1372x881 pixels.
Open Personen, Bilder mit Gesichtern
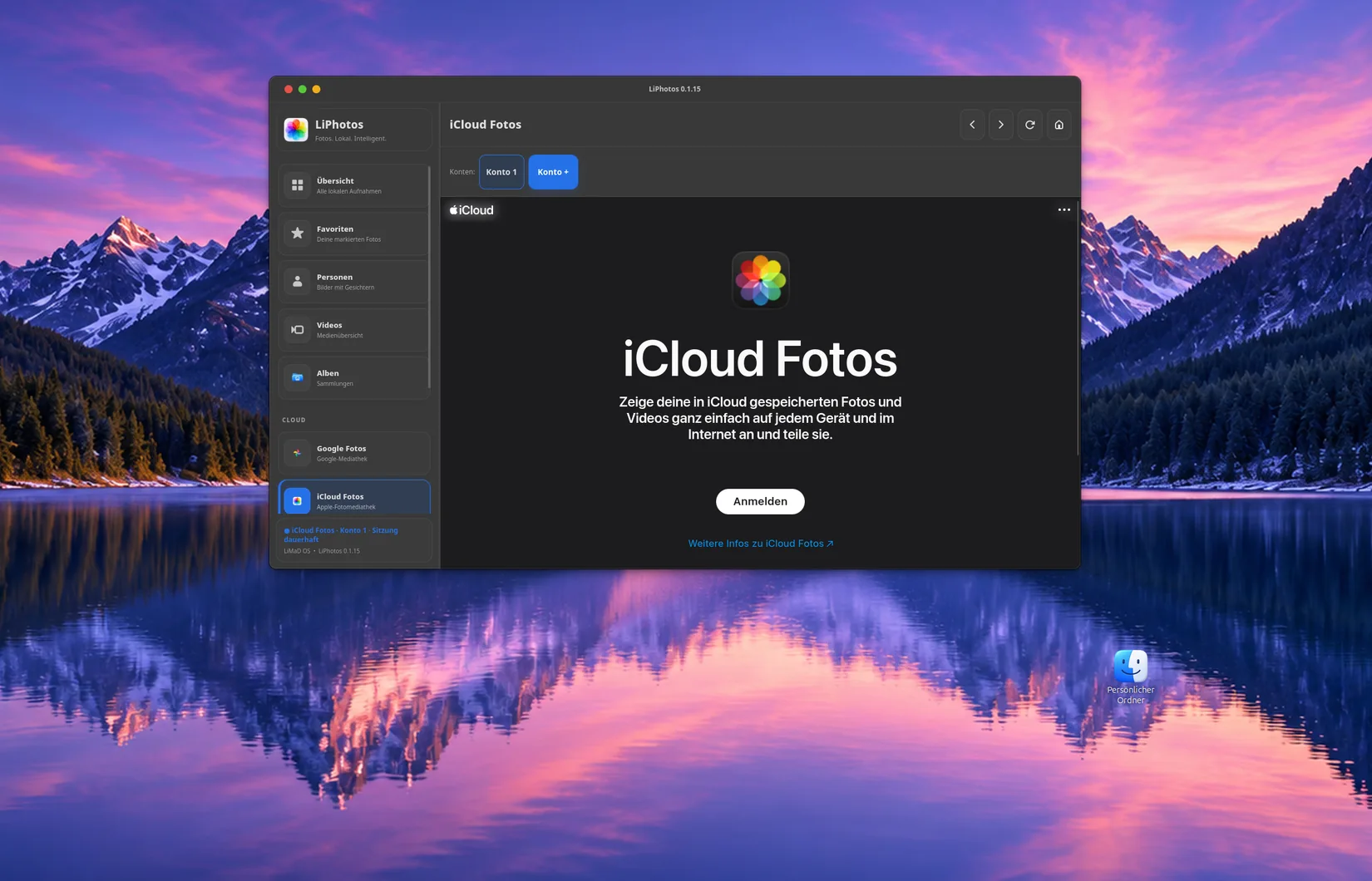[354, 282]
